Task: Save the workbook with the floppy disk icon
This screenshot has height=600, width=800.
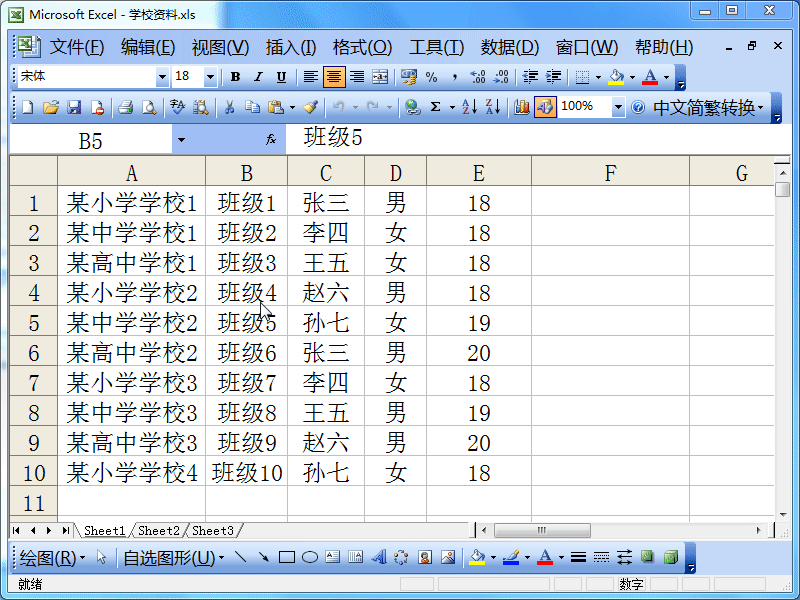Action: [74, 108]
